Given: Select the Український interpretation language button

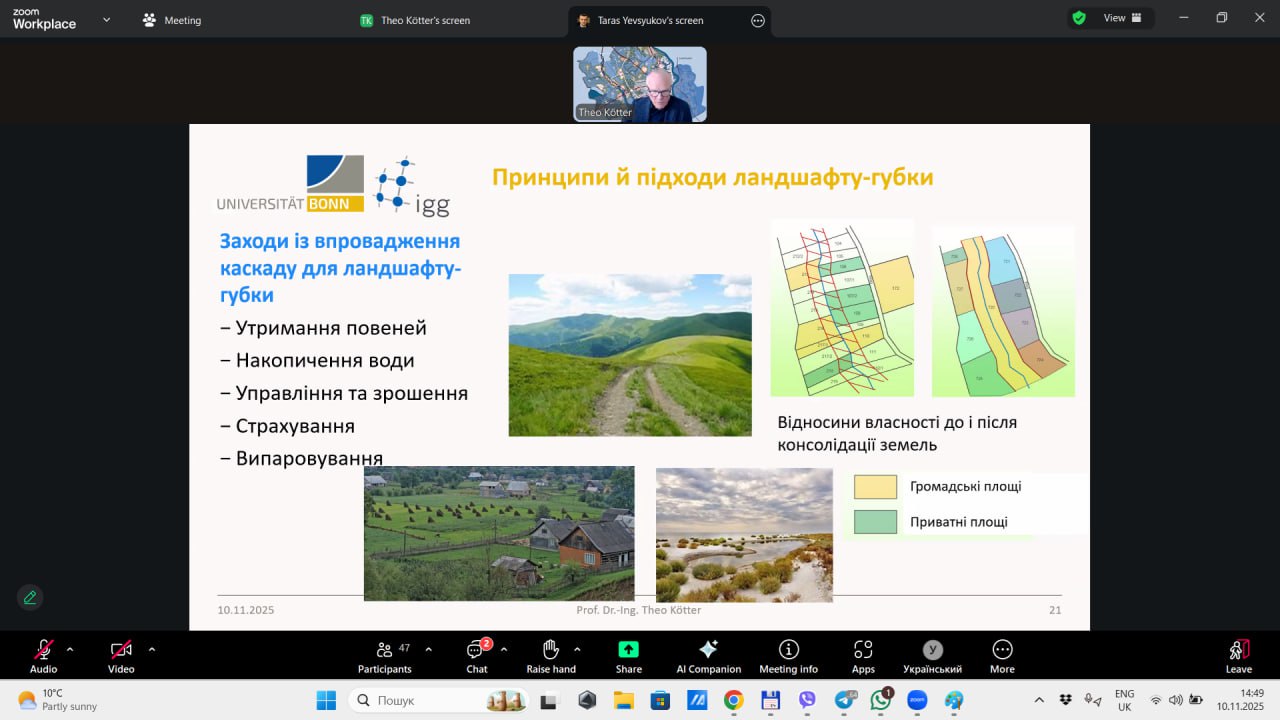Looking at the screenshot, I should pos(932,655).
